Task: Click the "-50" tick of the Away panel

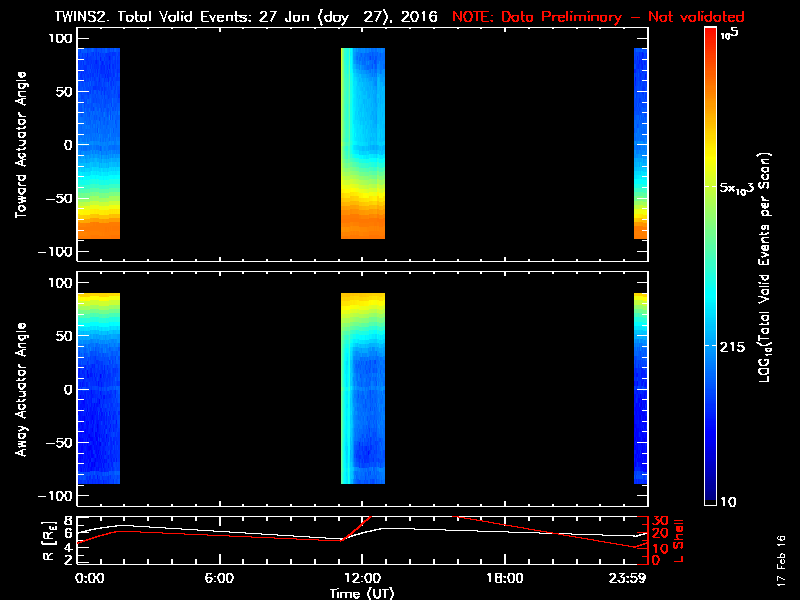Action: click(x=59, y=443)
